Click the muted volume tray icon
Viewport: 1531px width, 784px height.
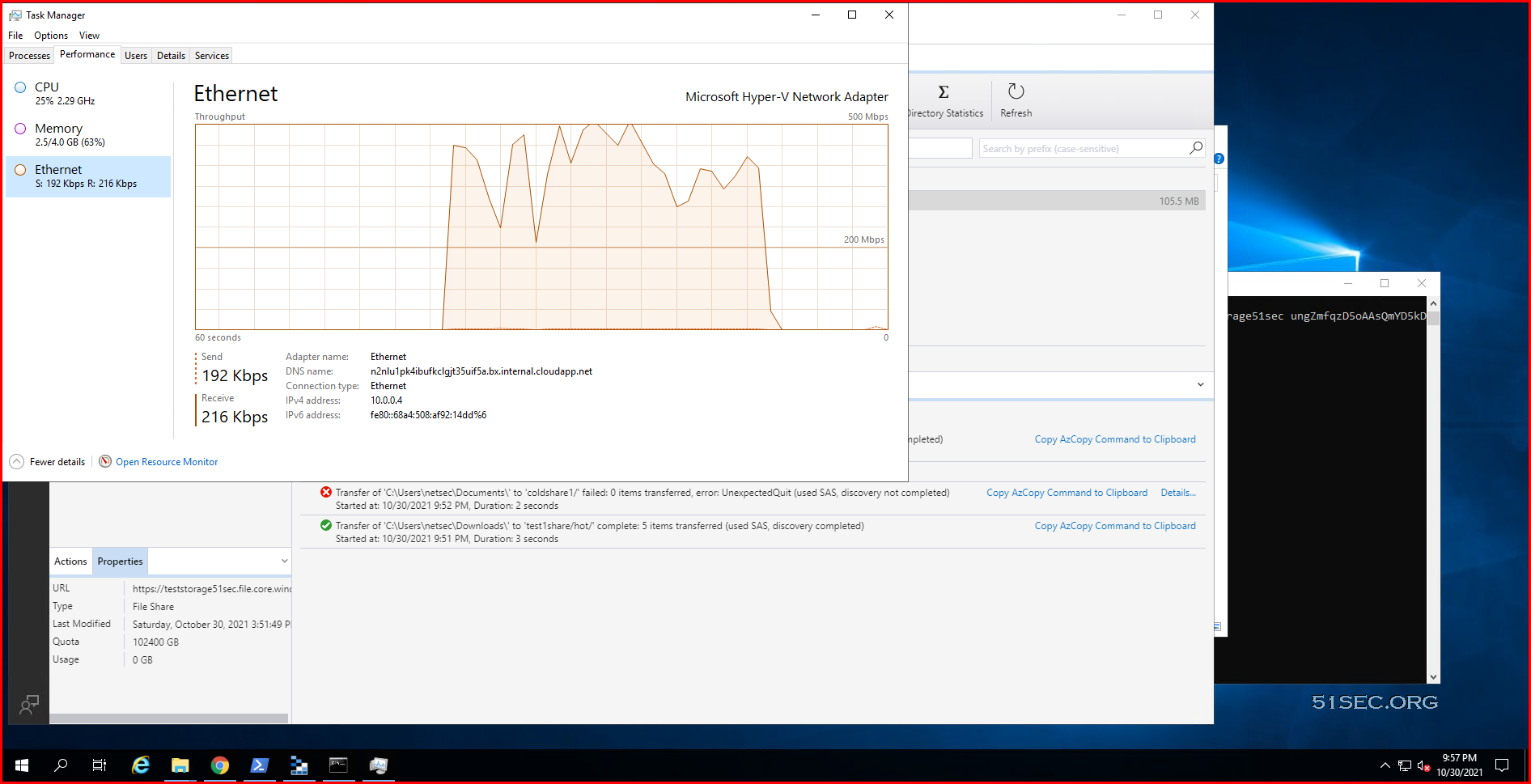point(1424,765)
